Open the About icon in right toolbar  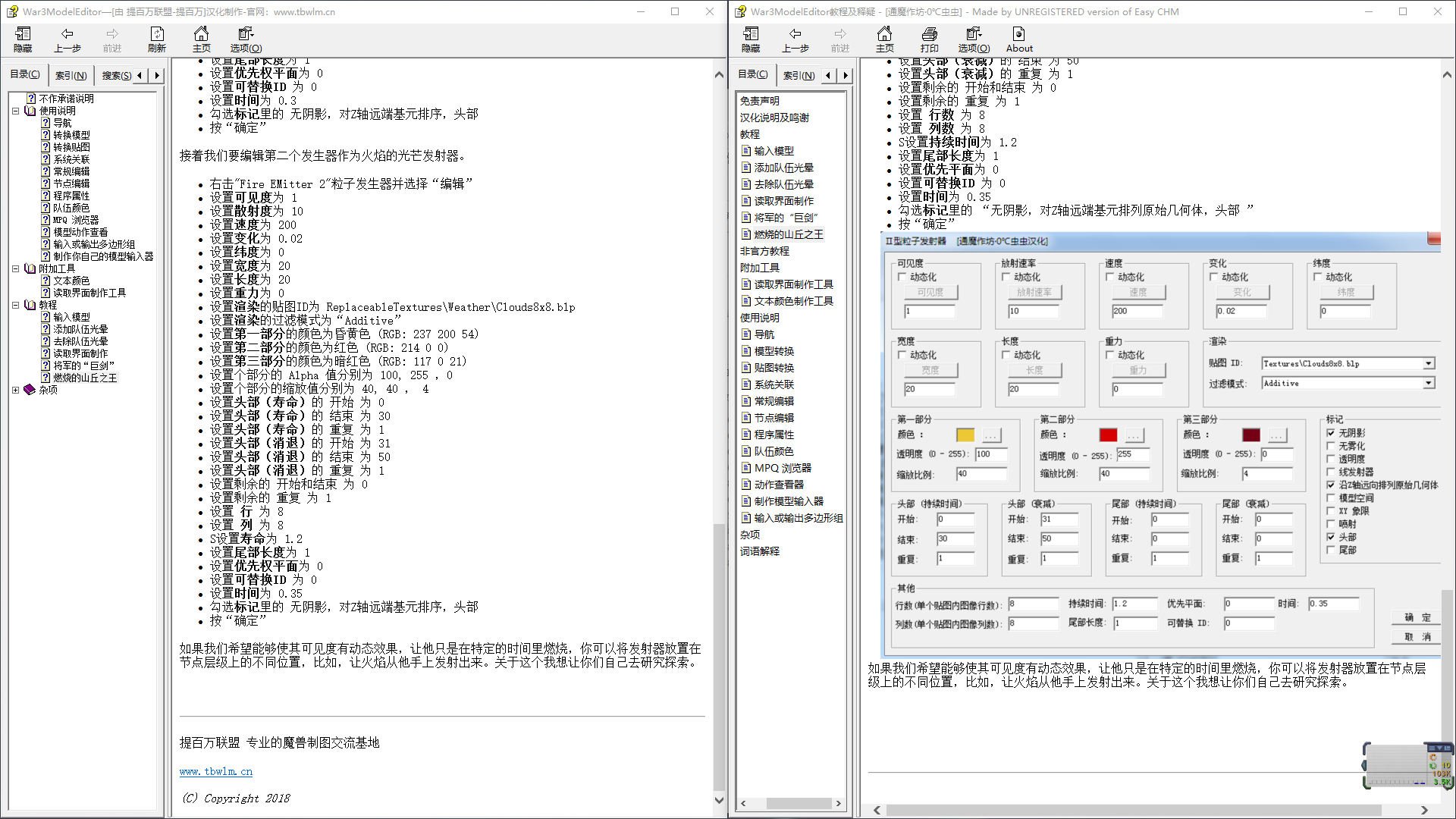coord(1019,39)
